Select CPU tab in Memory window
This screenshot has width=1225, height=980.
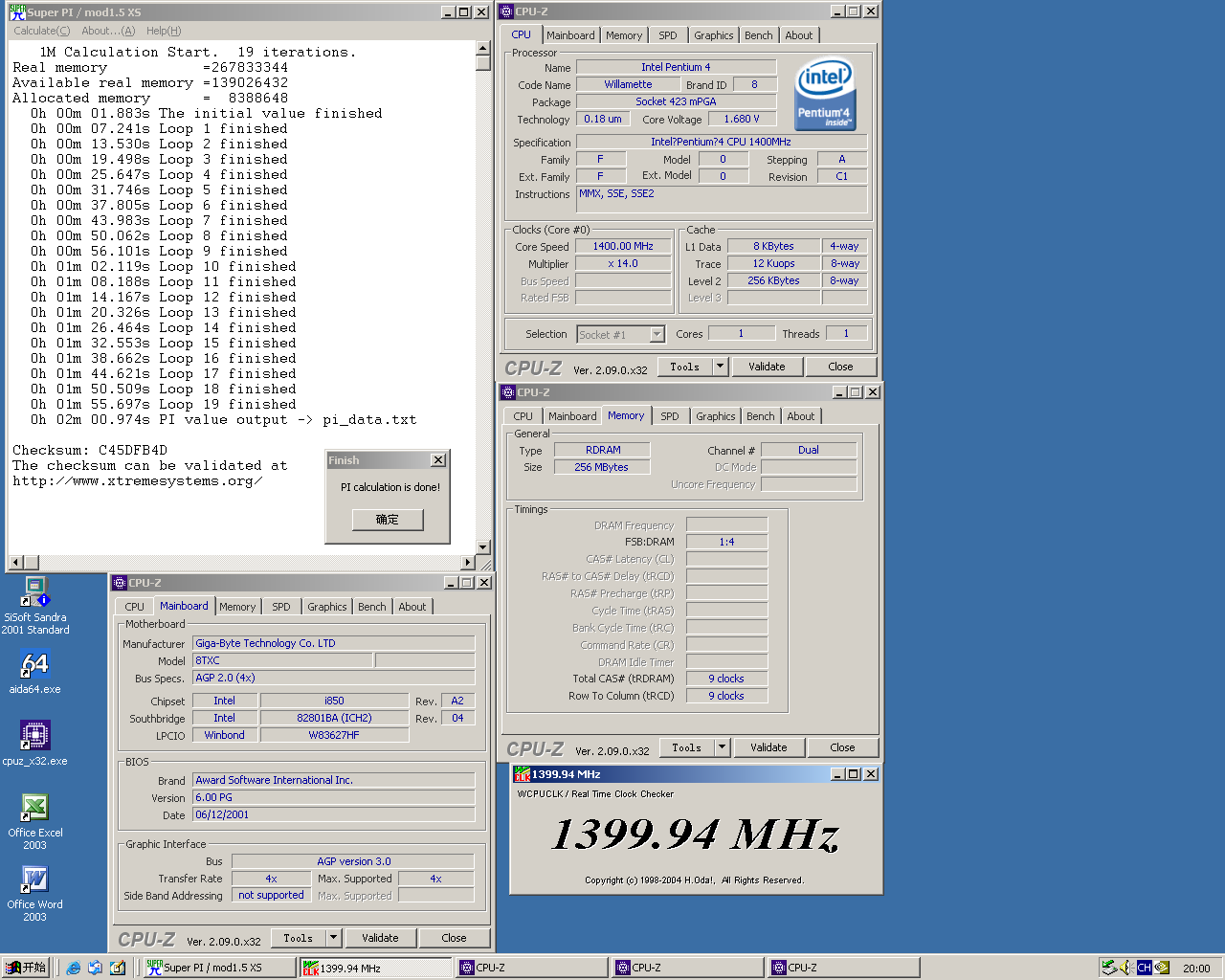tap(523, 416)
